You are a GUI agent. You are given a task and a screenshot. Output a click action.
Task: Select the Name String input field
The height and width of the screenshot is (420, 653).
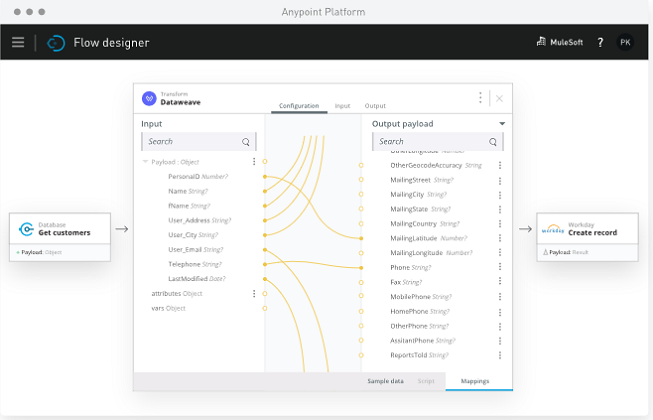tap(188, 191)
